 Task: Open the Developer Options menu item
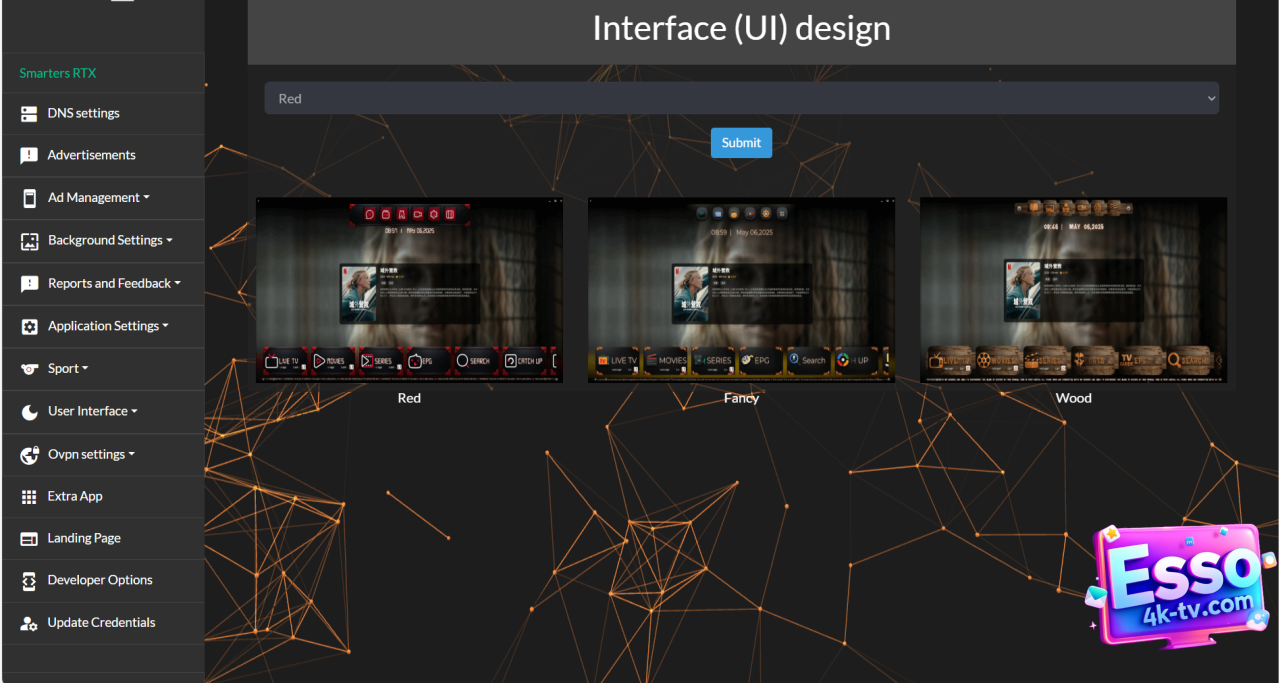[100, 580]
